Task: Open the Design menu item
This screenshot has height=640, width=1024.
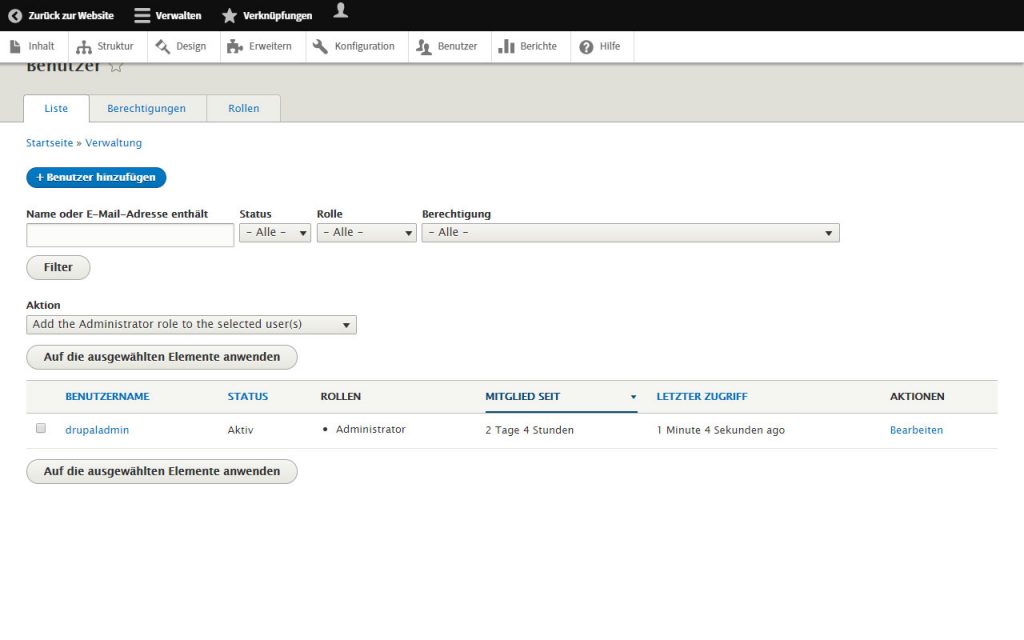Action: pyautogui.click(x=181, y=46)
